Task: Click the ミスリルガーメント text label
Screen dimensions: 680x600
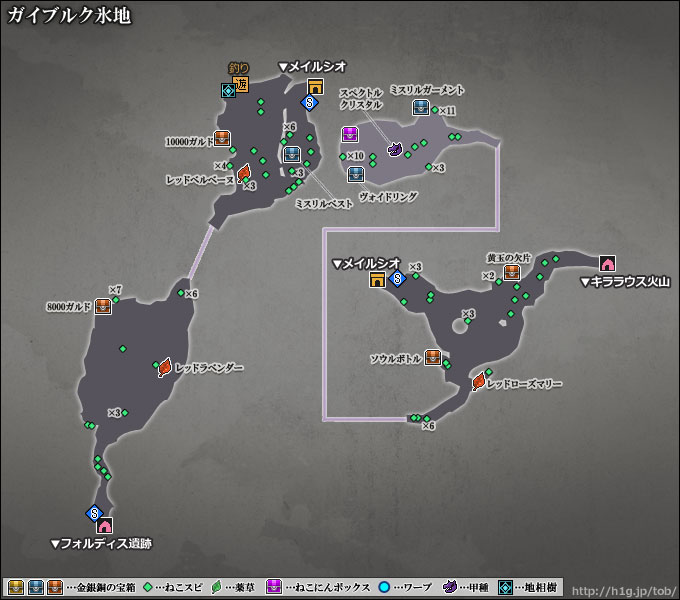Action: (x=427, y=90)
